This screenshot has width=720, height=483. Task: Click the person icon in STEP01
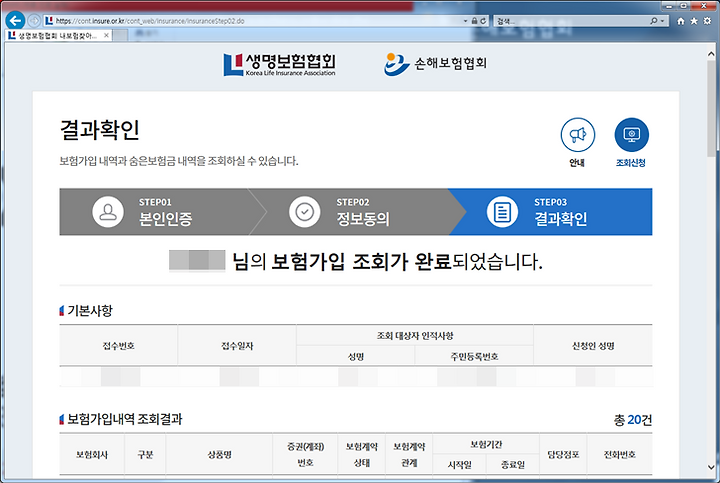108,212
